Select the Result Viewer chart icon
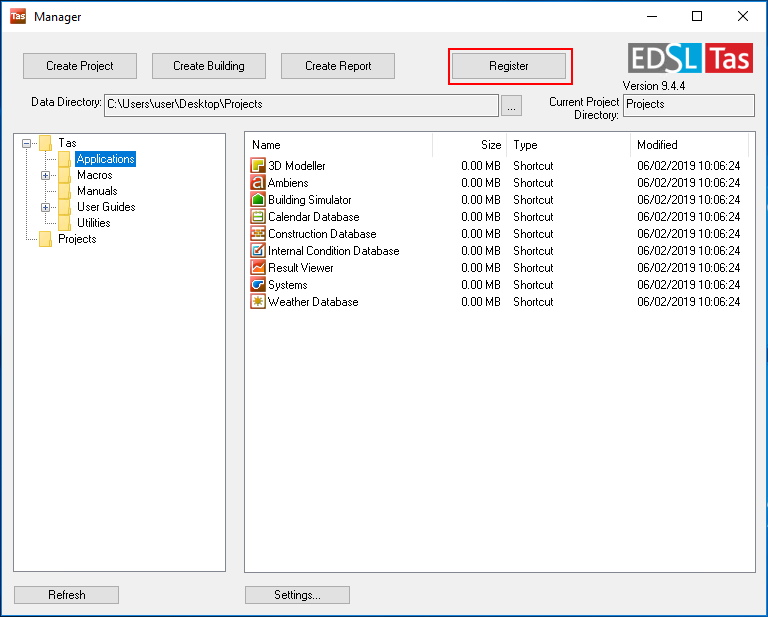Image resolution: width=768 pixels, height=617 pixels. click(x=258, y=267)
